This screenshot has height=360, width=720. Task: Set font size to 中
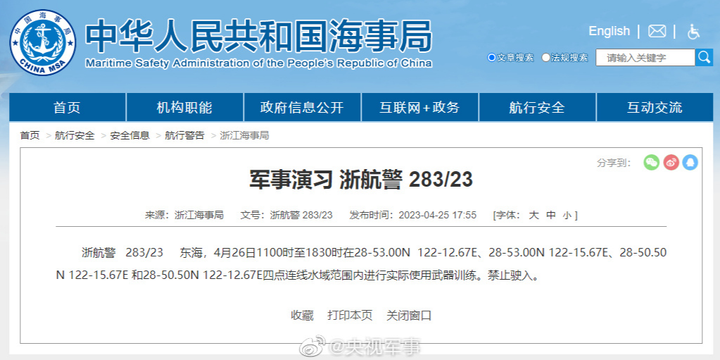pos(551,215)
